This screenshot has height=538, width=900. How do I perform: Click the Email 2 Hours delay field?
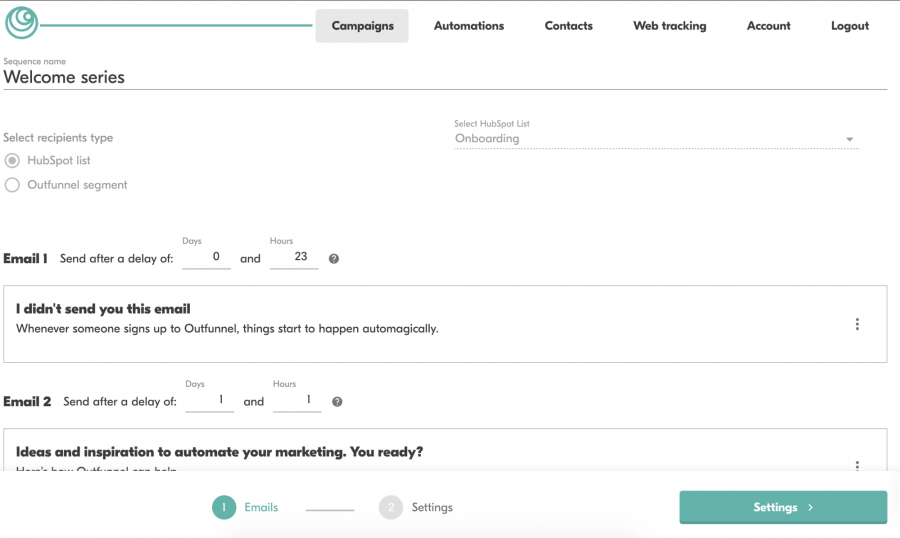297,401
